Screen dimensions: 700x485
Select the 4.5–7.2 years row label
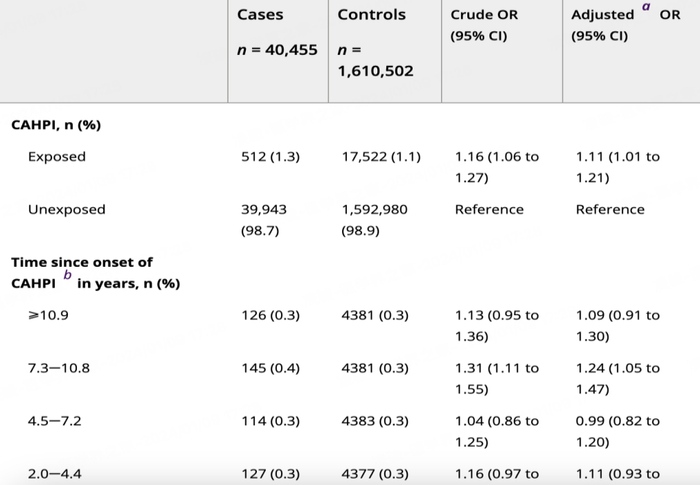click(55, 421)
